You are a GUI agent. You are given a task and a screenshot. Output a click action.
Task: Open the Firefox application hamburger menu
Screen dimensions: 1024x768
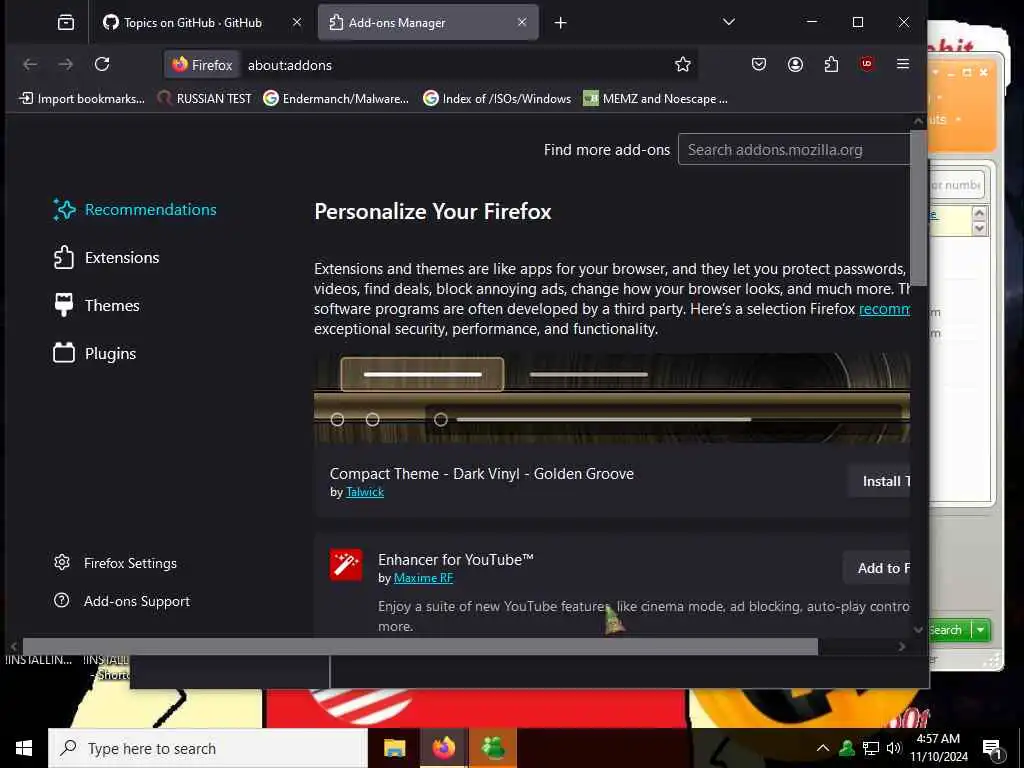[x=903, y=64]
